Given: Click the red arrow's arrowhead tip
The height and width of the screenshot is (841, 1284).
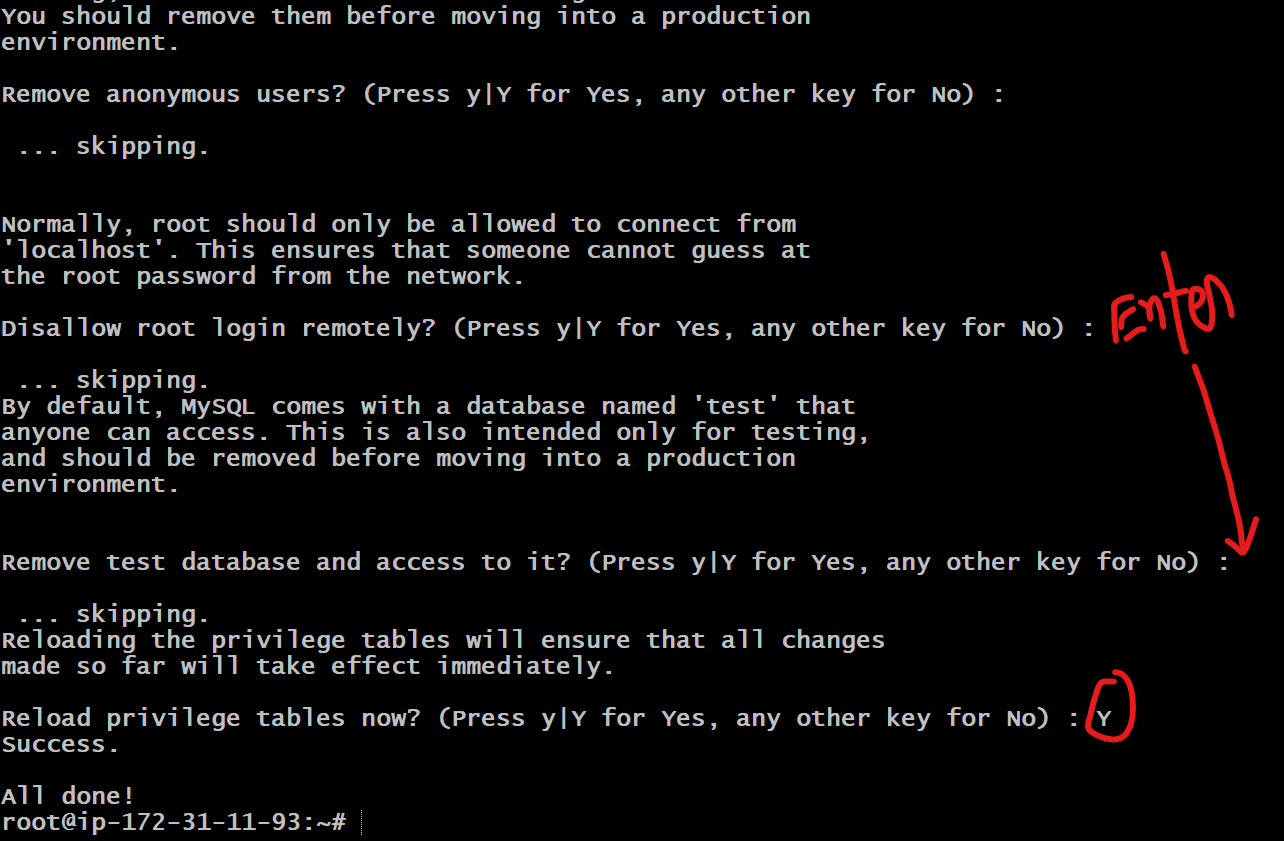Looking at the screenshot, I should (1243, 549).
